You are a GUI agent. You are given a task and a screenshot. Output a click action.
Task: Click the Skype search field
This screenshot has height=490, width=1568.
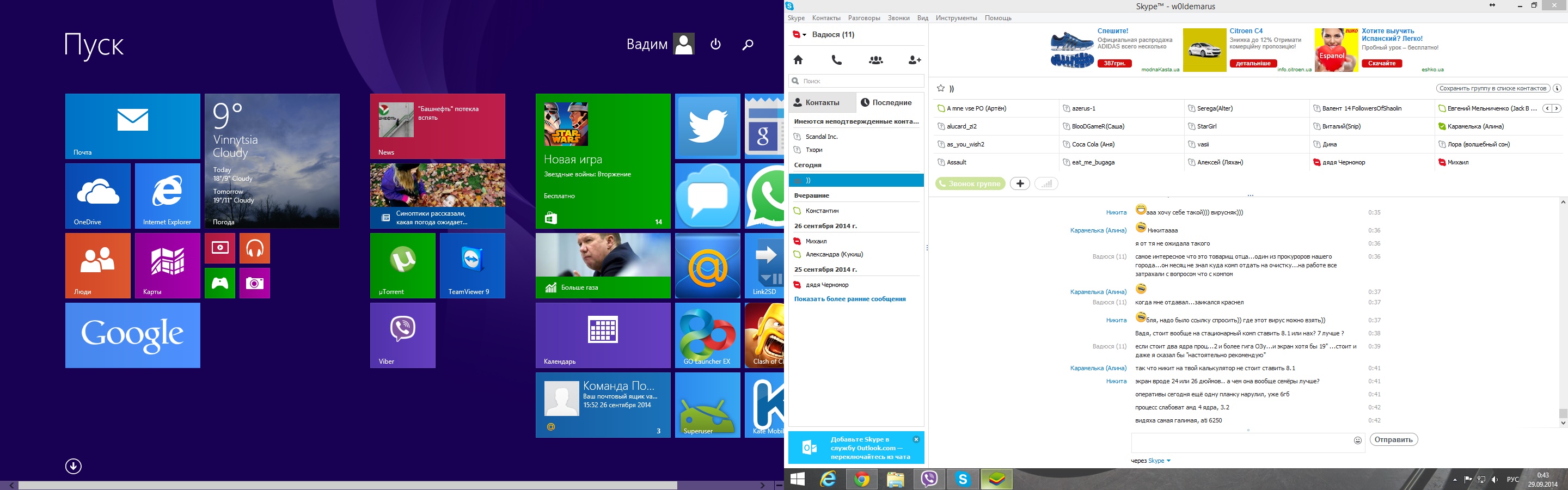point(856,81)
